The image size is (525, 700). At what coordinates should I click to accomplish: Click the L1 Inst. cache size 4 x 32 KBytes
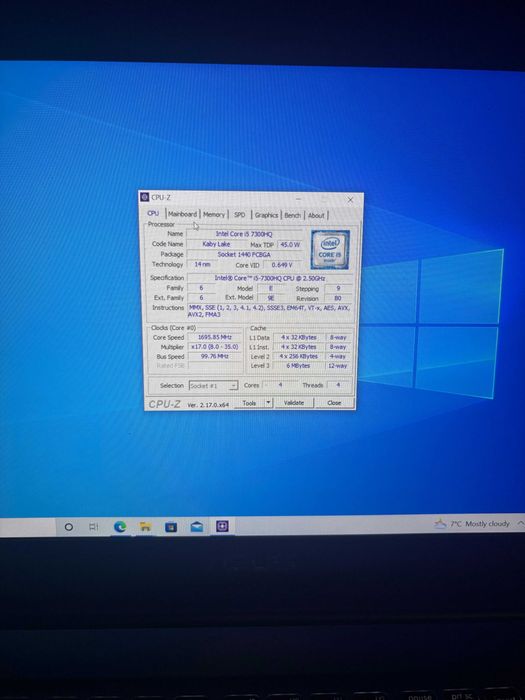[299, 347]
